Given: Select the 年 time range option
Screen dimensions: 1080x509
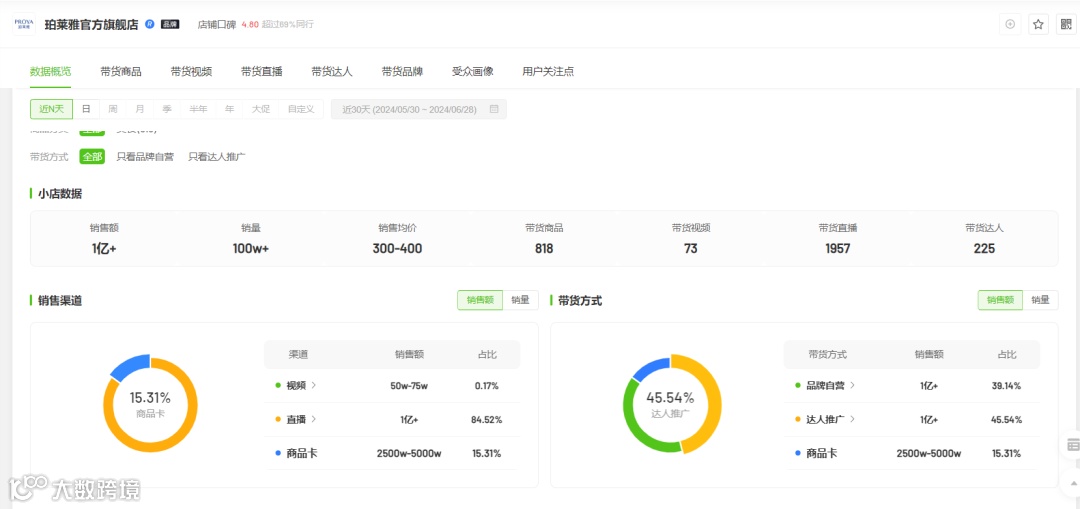Looking at the screenshot, I should [x=229, y=109].
